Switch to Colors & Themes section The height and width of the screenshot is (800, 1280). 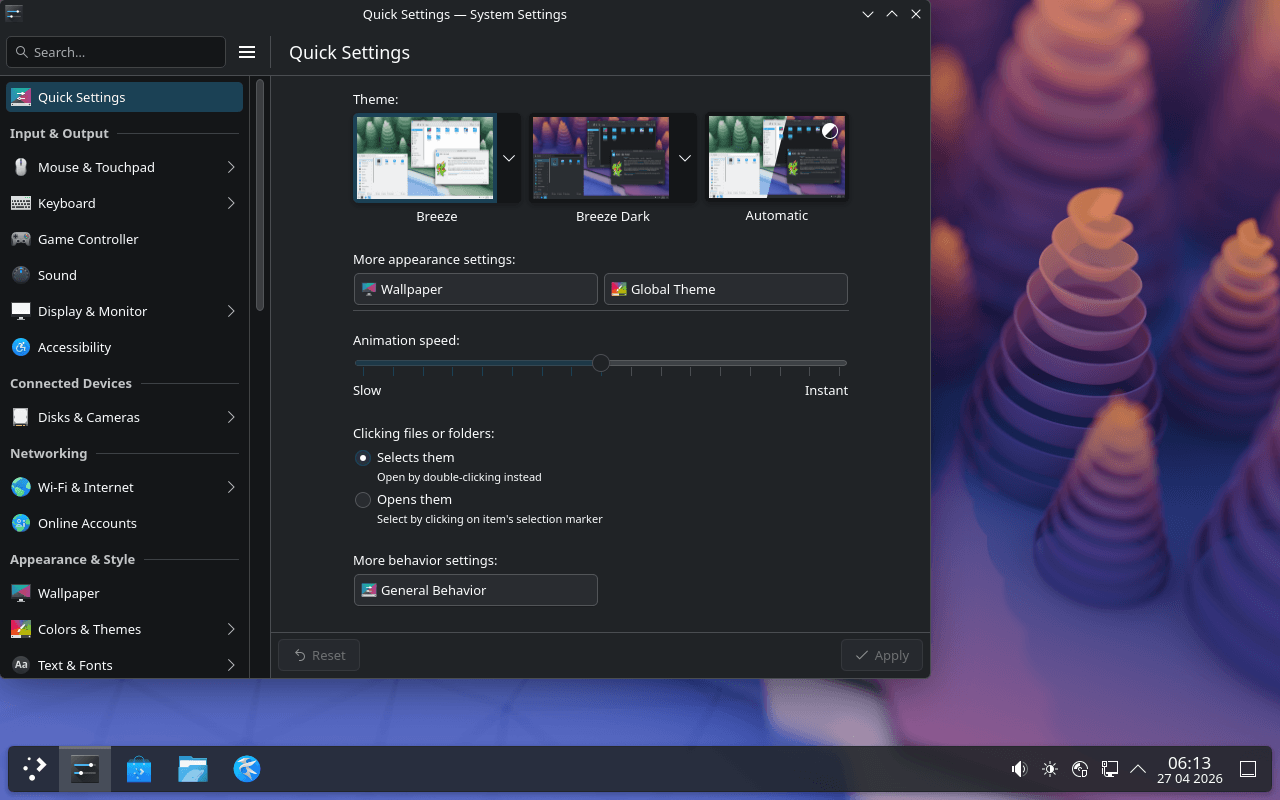pos(89,629)
